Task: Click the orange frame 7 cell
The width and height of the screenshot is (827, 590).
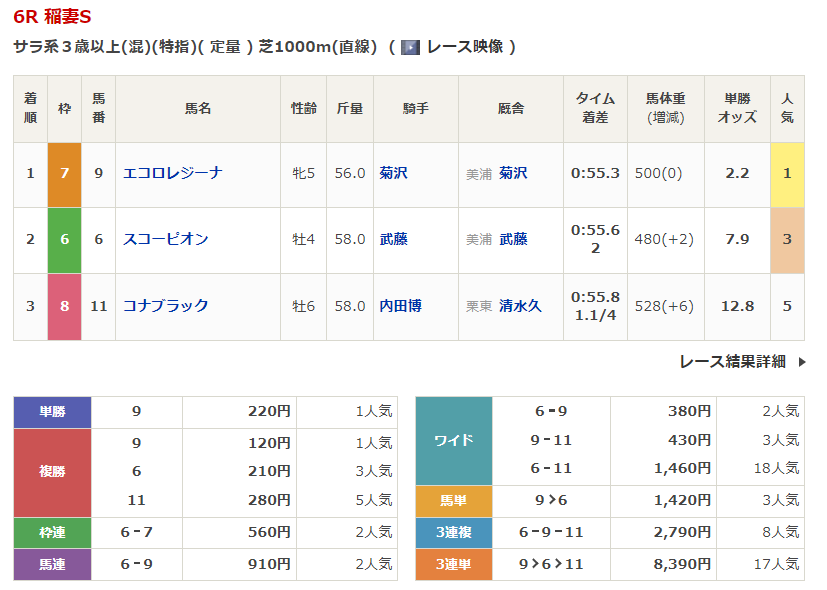Action: click(x=64, y=175)
